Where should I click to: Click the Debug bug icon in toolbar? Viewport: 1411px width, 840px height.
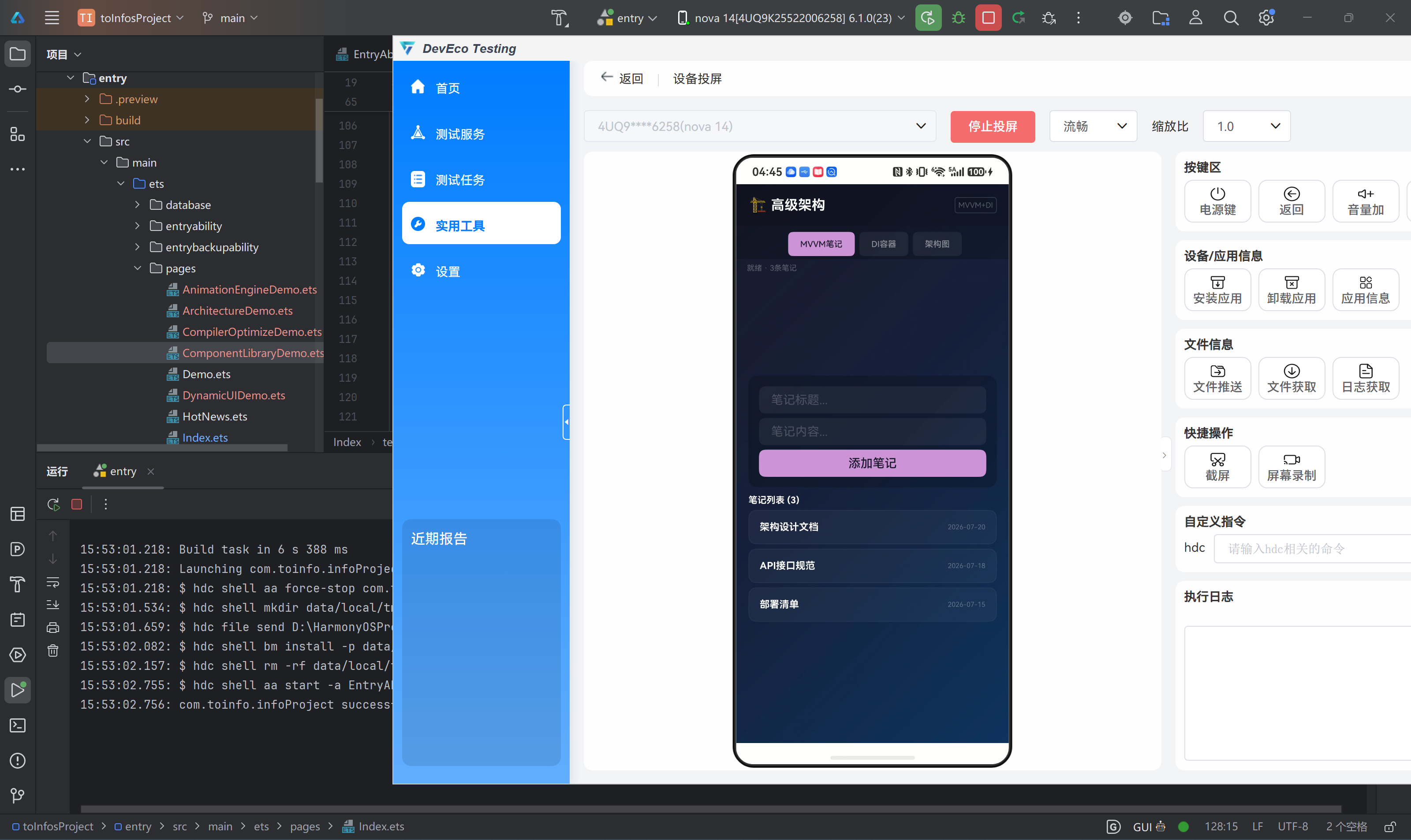(x=958, y=18)
